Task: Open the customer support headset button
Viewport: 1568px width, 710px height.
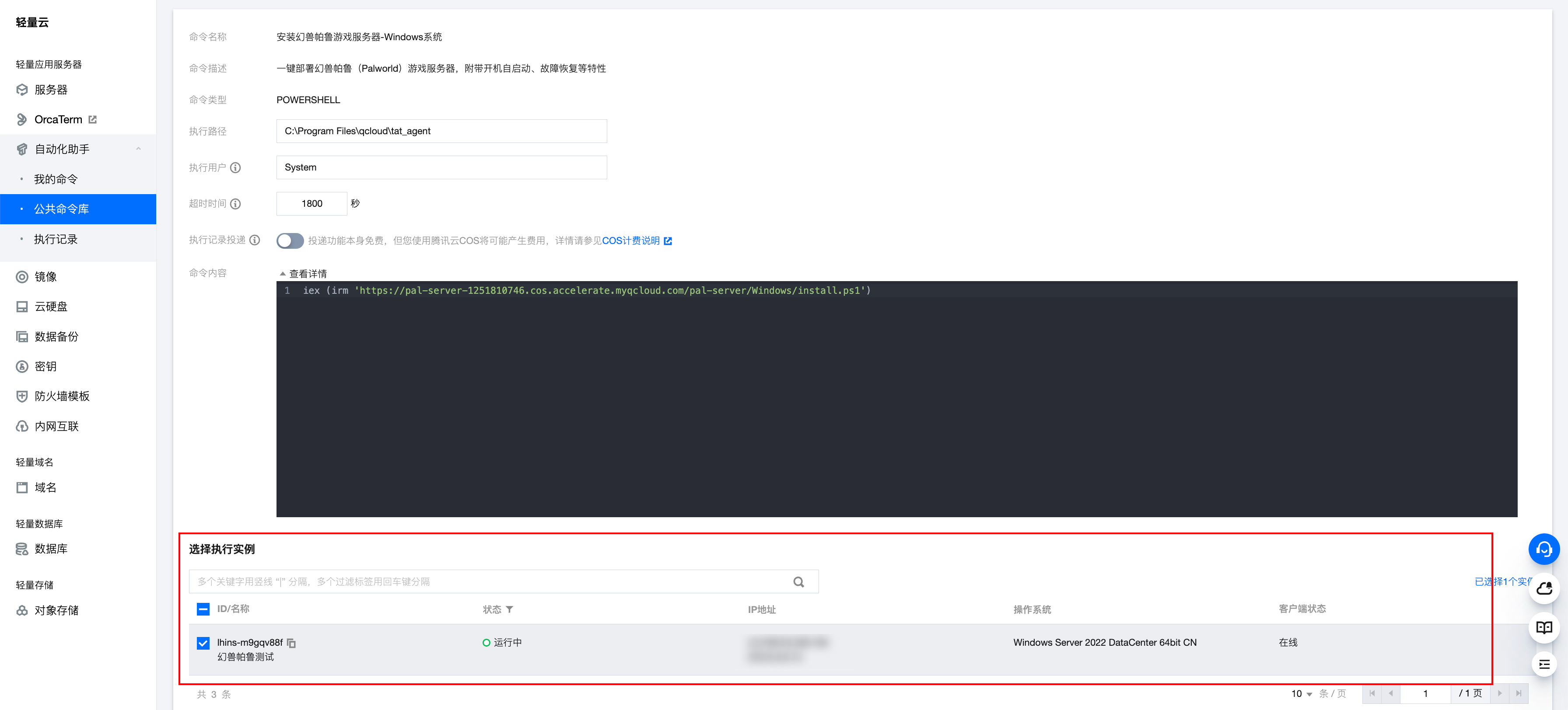Action: coord(1544,550)
